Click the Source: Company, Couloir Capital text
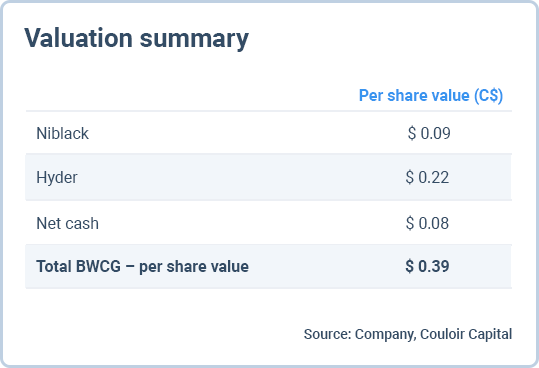539x368 pixels. coord(408,334)
